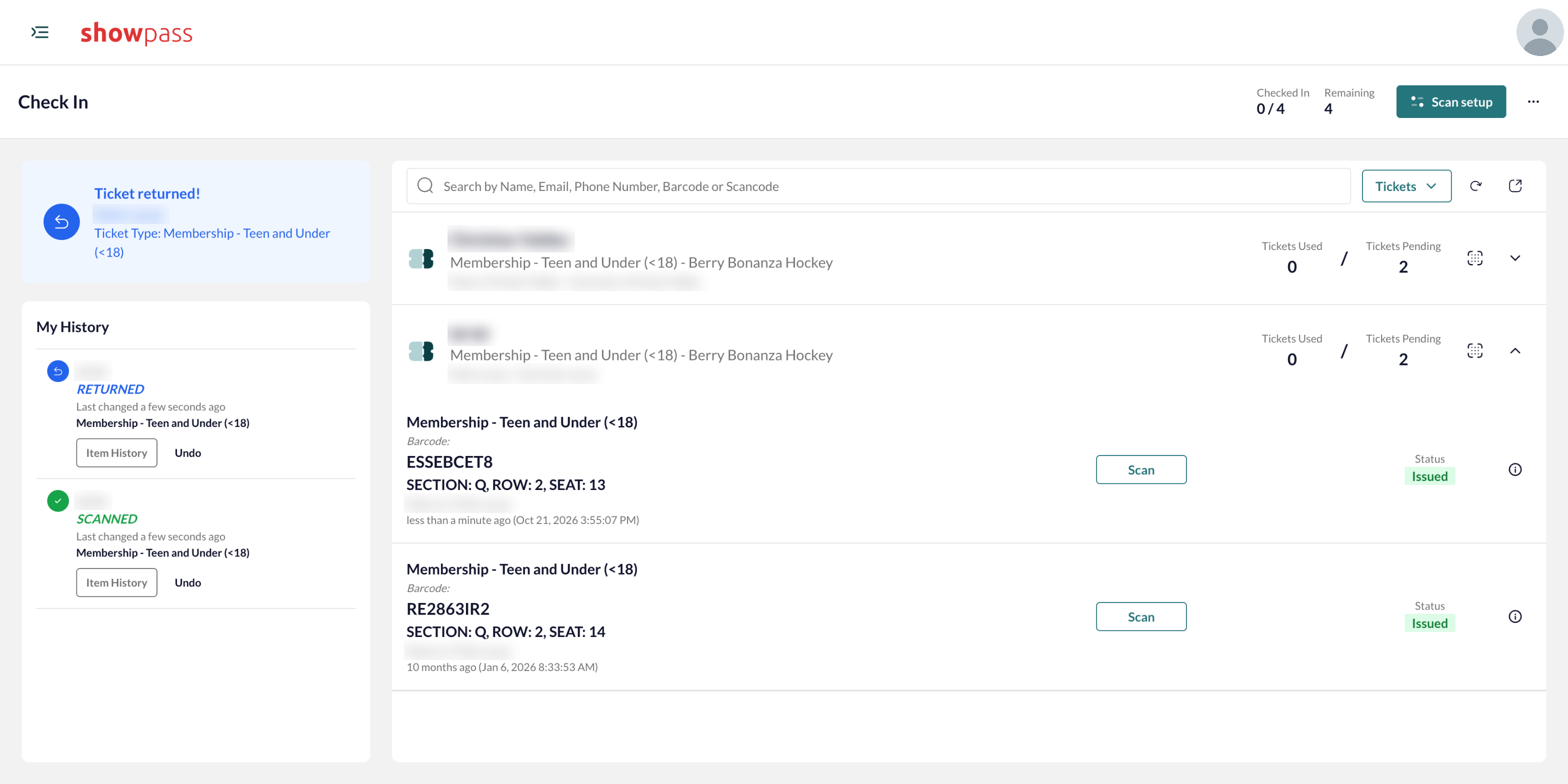Image resolution: width=1568 pixels, height=784 pixels.
Task: Collapse the second membership order row
Action: (1515, 350)
